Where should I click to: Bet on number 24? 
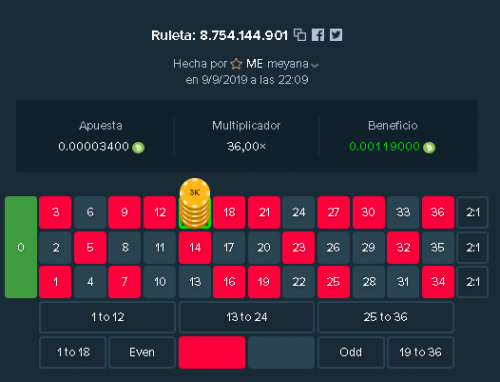point(299,212)
